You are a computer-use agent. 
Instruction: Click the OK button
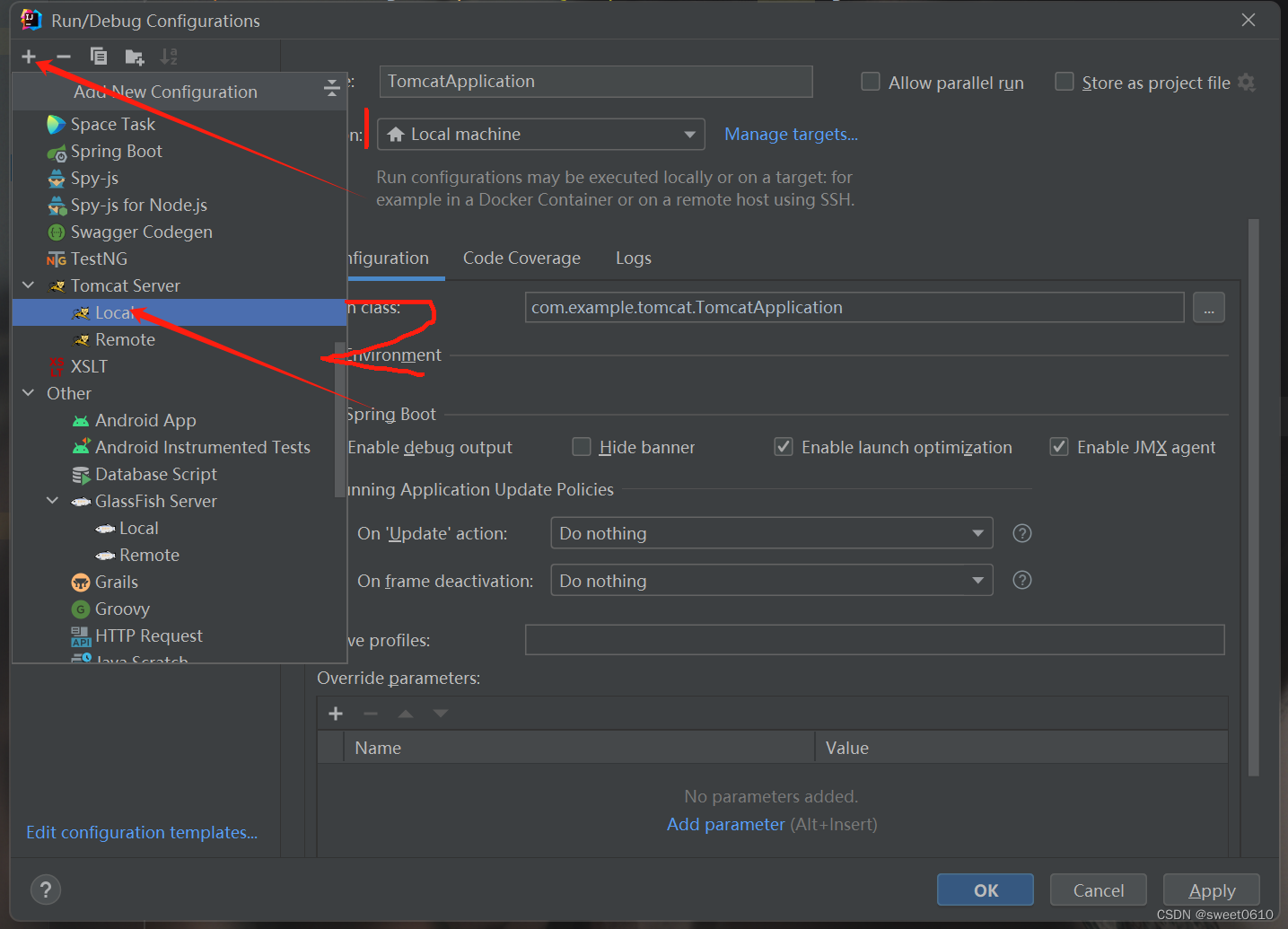coord(986,890)
